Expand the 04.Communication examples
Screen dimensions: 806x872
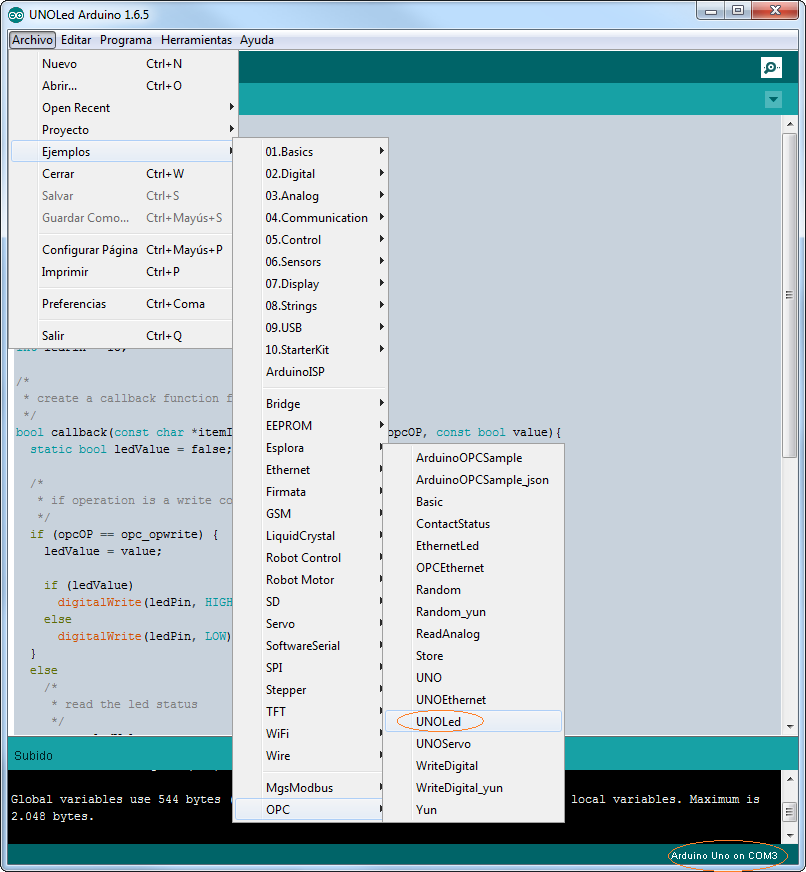click(310, 218)
